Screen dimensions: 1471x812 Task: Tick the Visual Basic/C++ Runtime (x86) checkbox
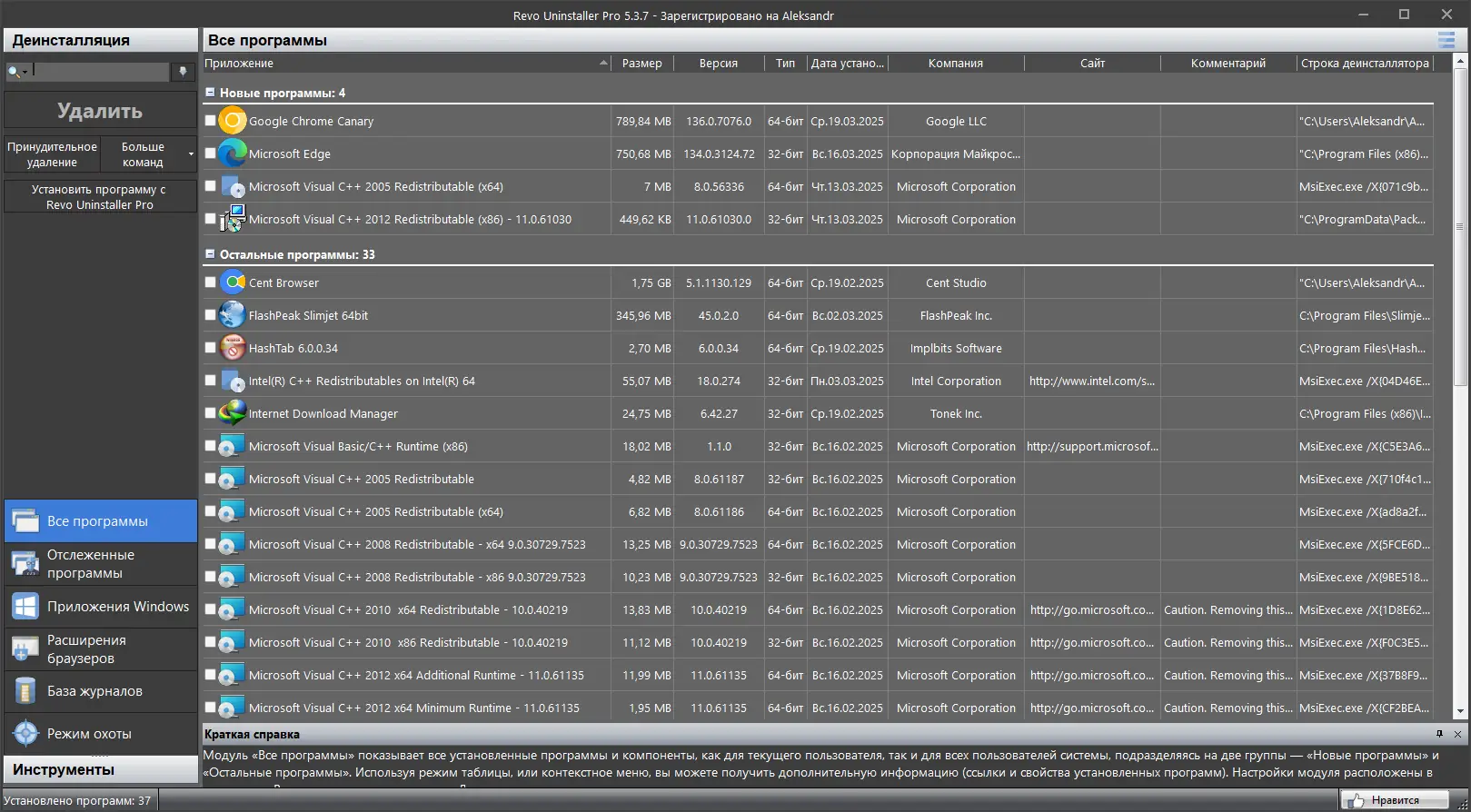[x=211, y=446]
